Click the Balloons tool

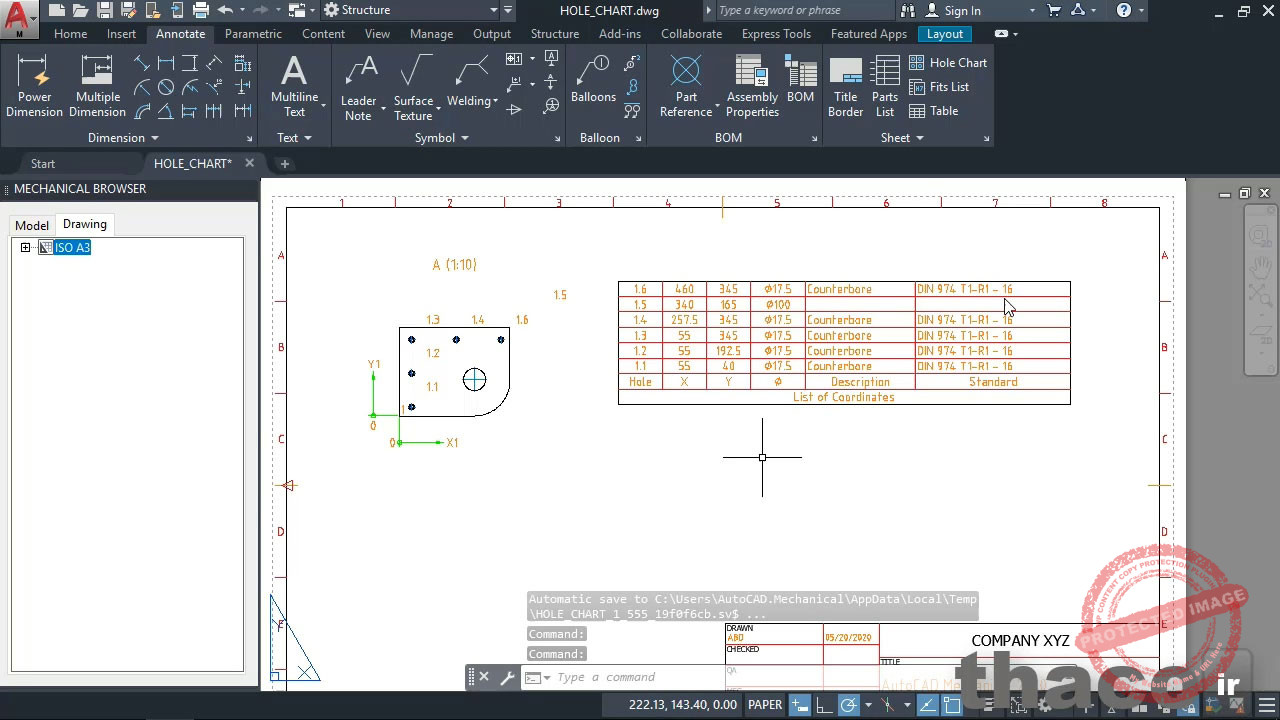[x=593, y=80]
